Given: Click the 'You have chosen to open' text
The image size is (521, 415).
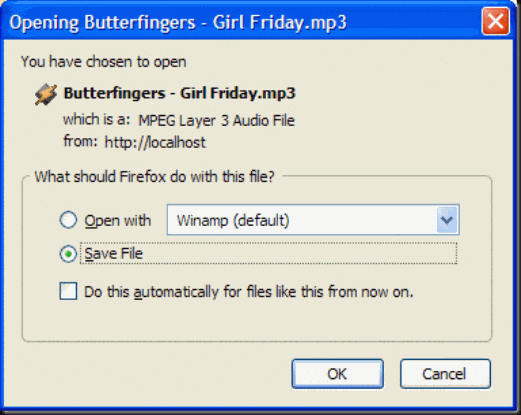Looking at the screenshot, I should (103, 62).
